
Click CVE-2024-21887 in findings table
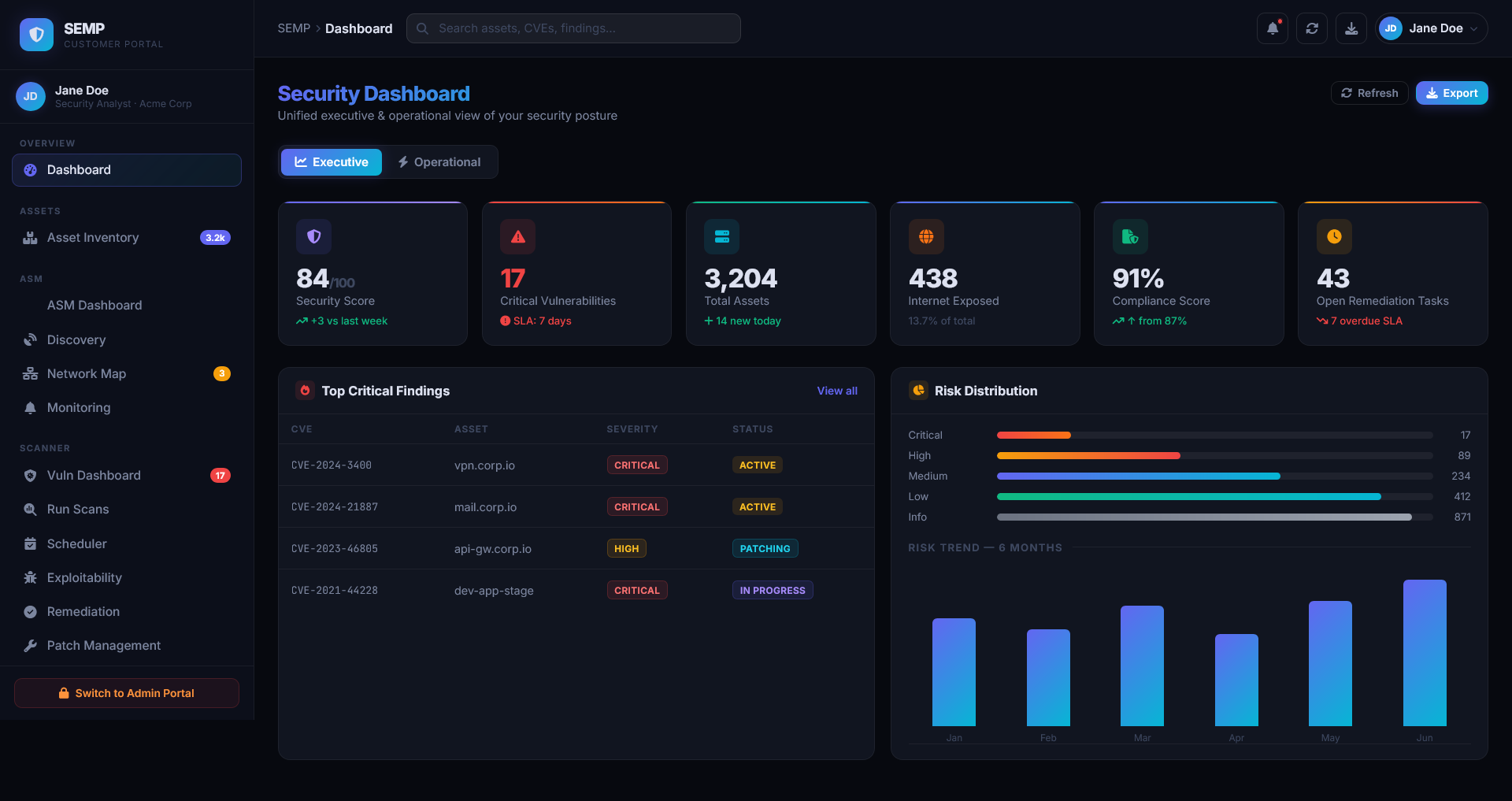click(335, 507)
